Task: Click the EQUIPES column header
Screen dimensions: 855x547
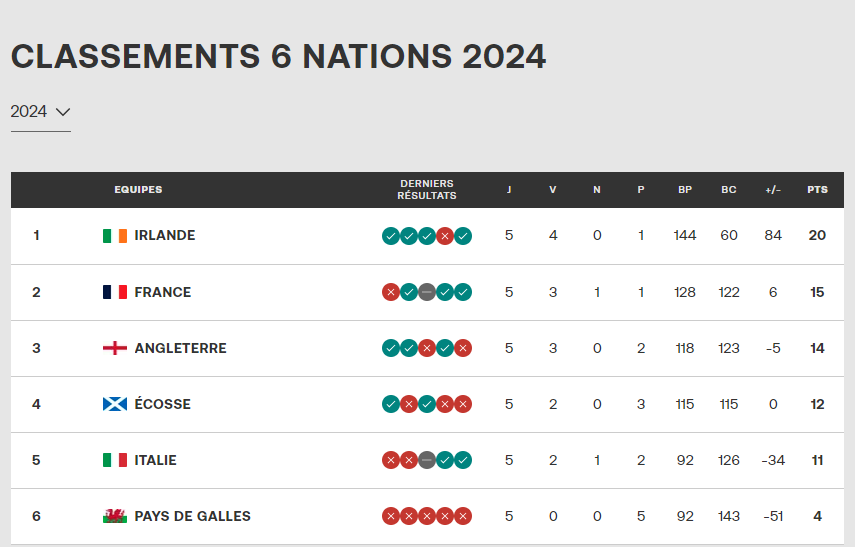Action: click(x=138, y=190)
